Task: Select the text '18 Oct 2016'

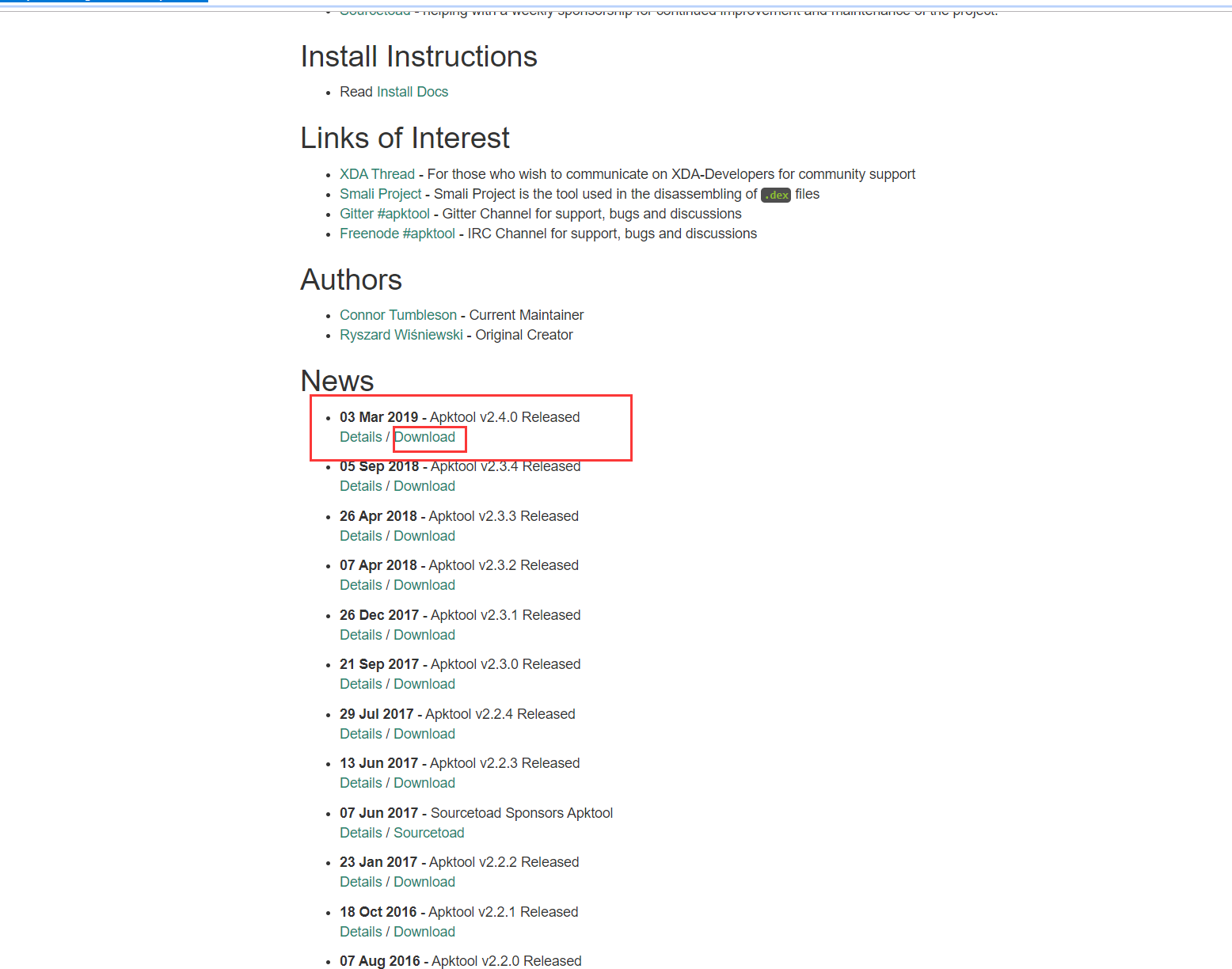Action: [x=378, y=912]
